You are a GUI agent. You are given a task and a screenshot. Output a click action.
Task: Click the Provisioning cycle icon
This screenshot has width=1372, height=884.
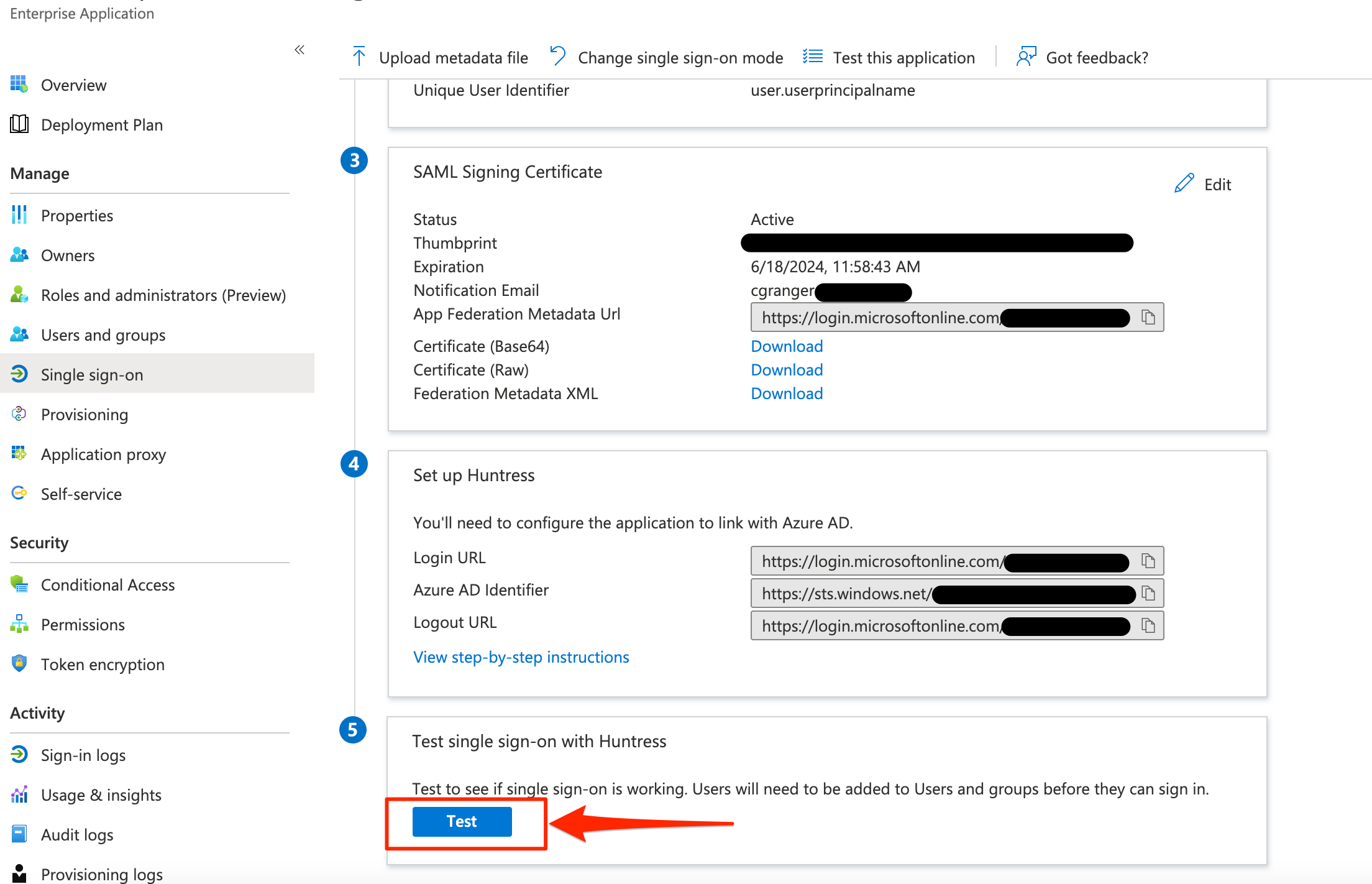pyautogui.click(x=19, y=413)
